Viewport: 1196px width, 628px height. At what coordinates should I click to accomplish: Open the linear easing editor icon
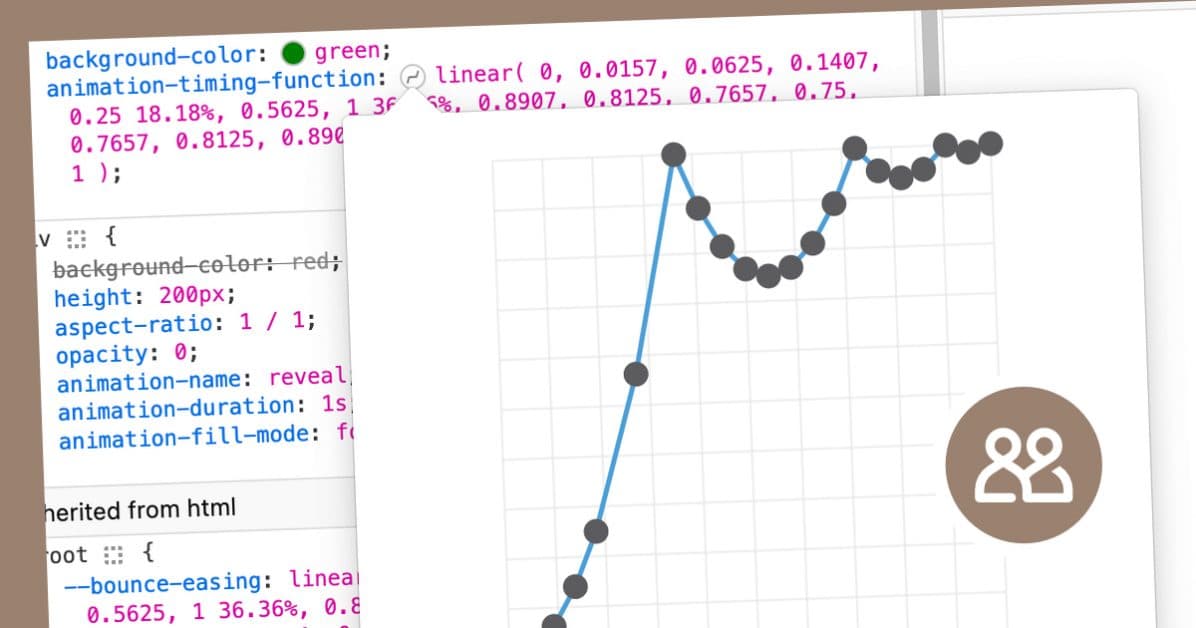click(412, 76)
